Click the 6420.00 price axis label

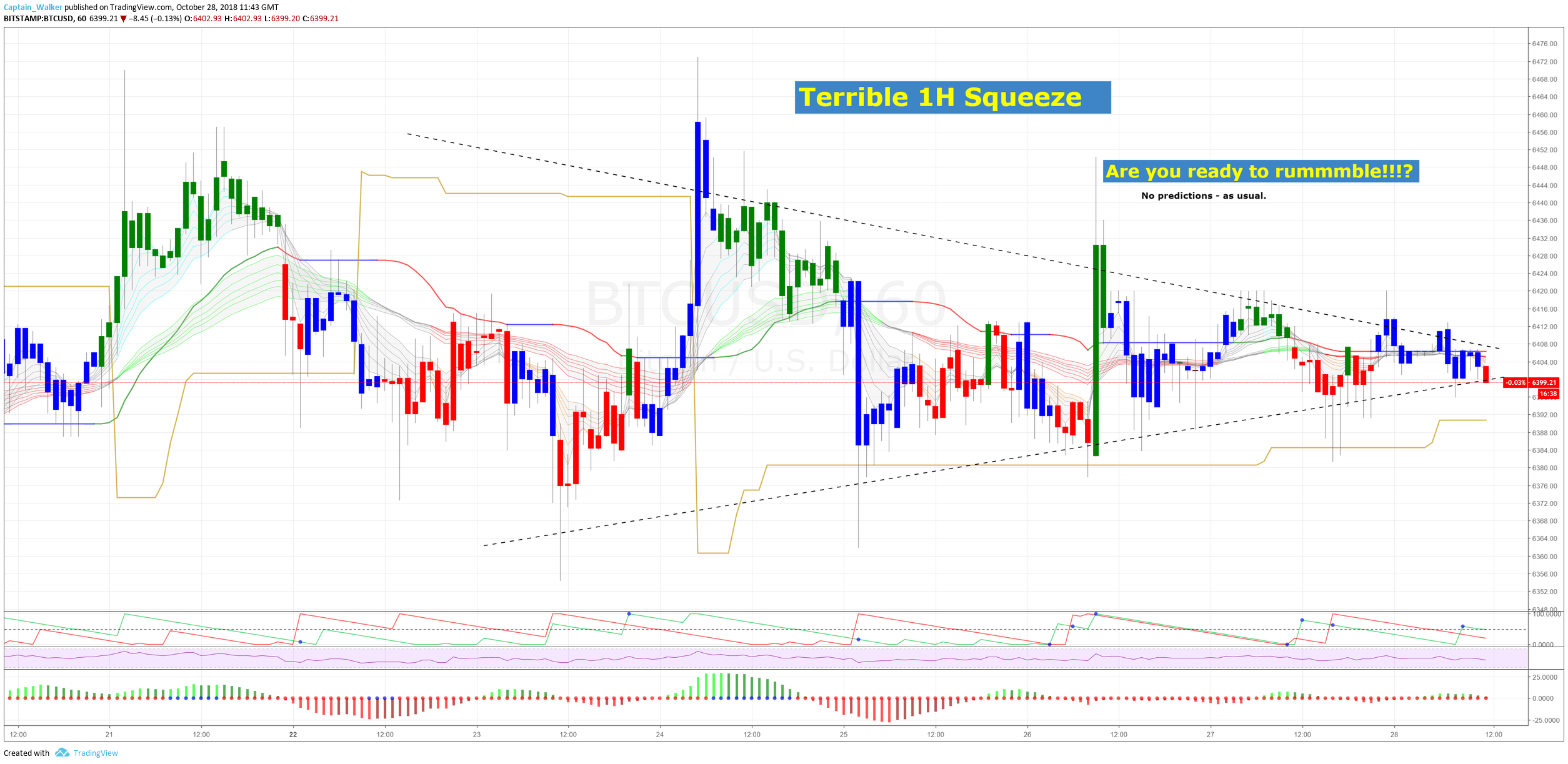1545,291
